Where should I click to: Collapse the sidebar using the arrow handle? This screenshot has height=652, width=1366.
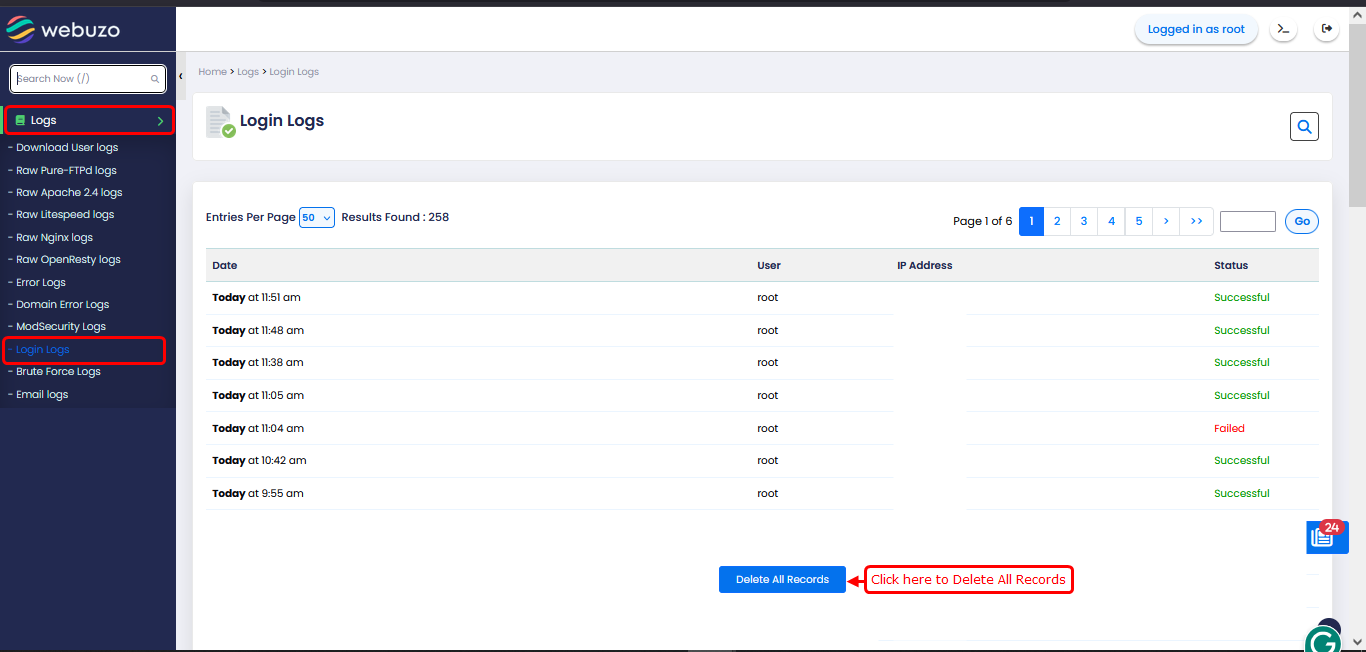coord(181,76)
